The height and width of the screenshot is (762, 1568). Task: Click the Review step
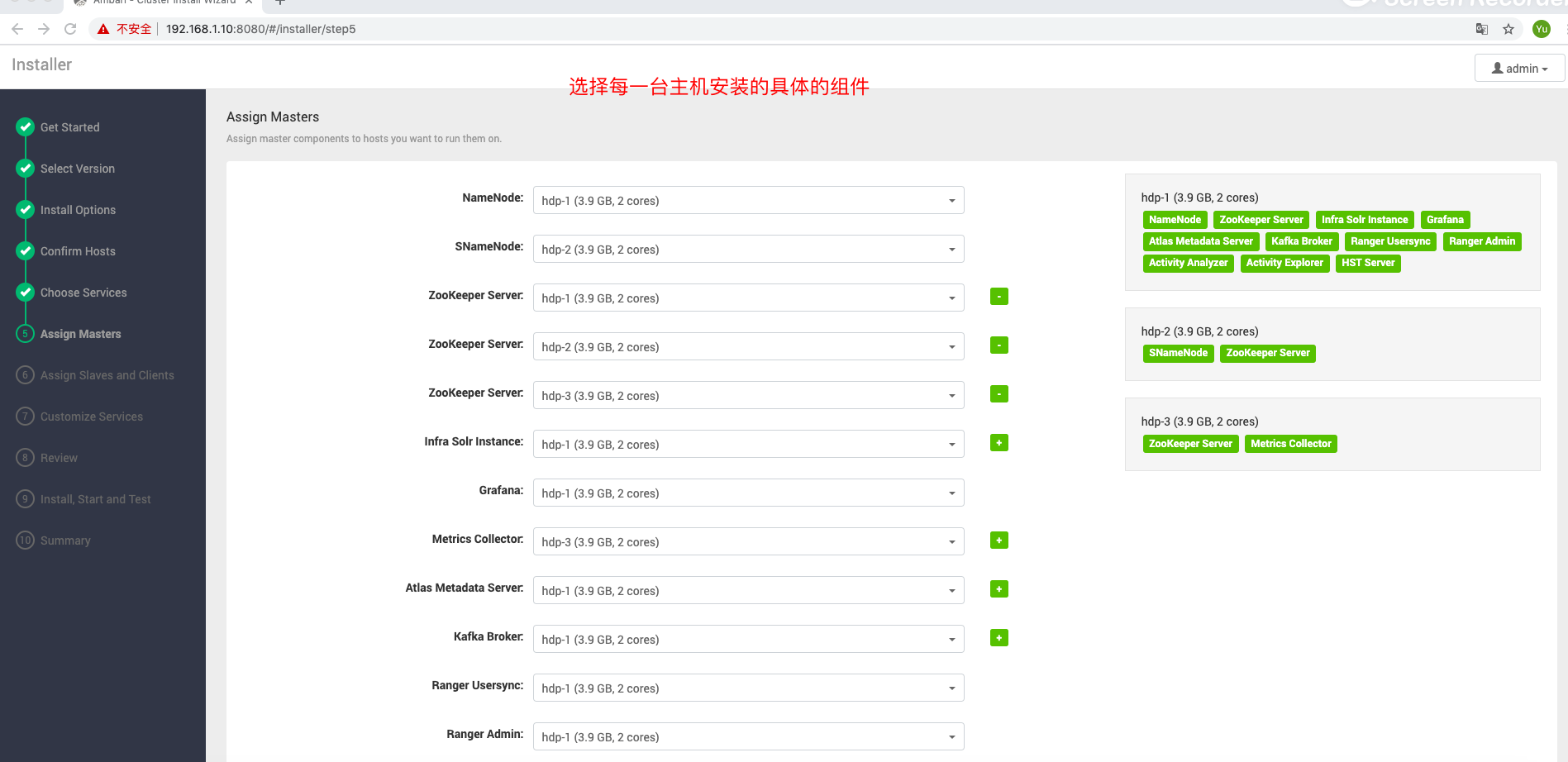[59, 458]
